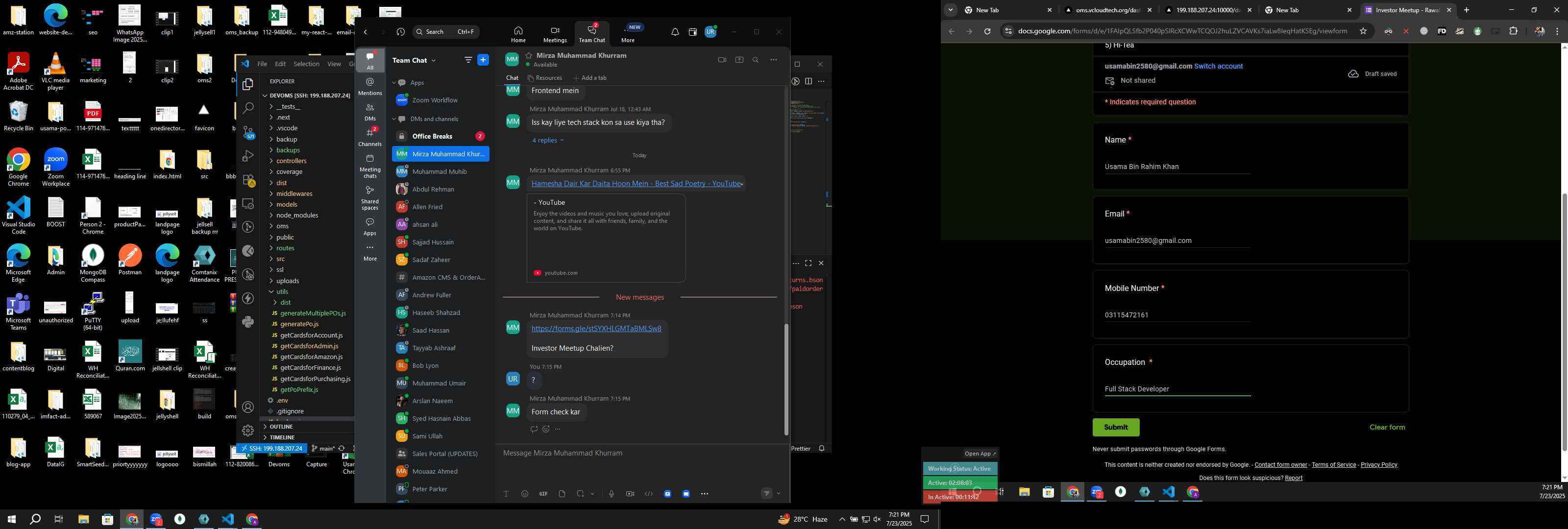Open Windows Start menu
Viewport: 1568px width, 529px height.
(11, 519)
